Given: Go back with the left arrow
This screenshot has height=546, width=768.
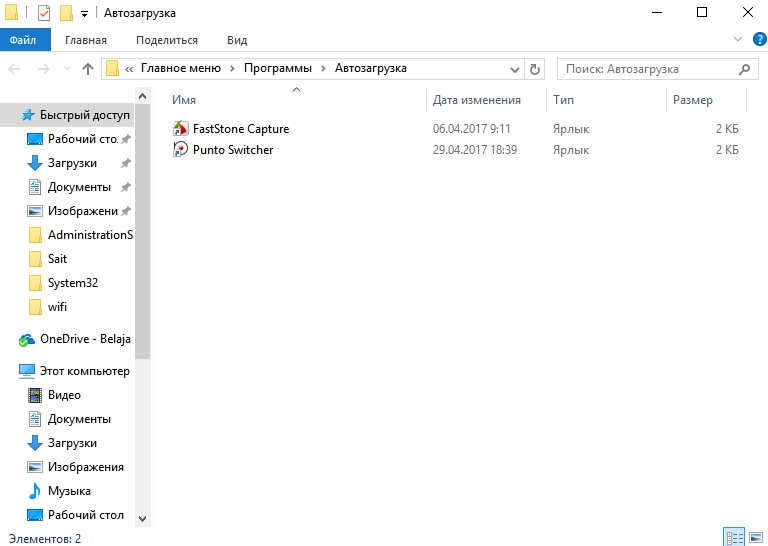Looking at the screenshot, I should [15, 69].
